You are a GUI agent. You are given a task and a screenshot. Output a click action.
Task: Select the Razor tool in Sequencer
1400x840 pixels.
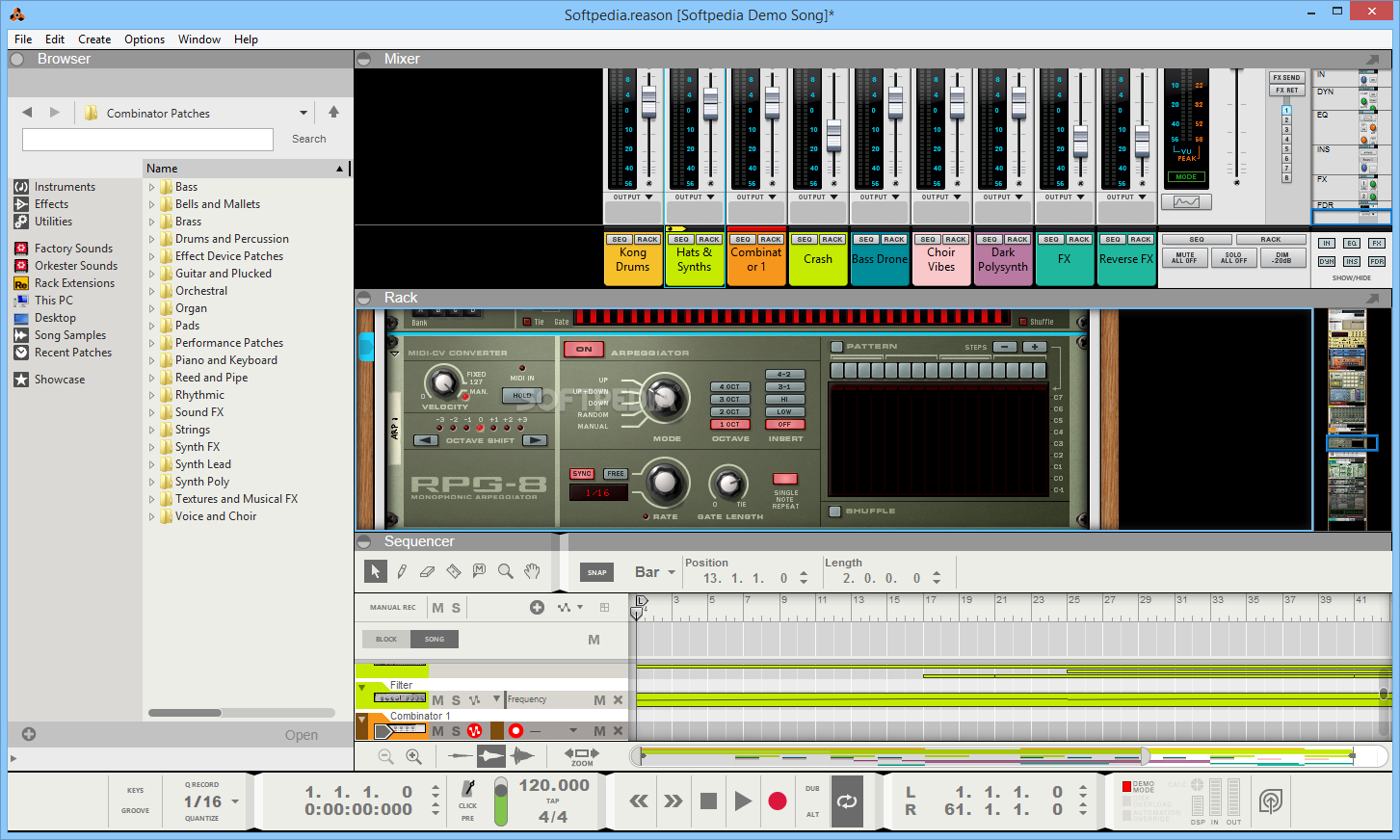coord(454,571)
